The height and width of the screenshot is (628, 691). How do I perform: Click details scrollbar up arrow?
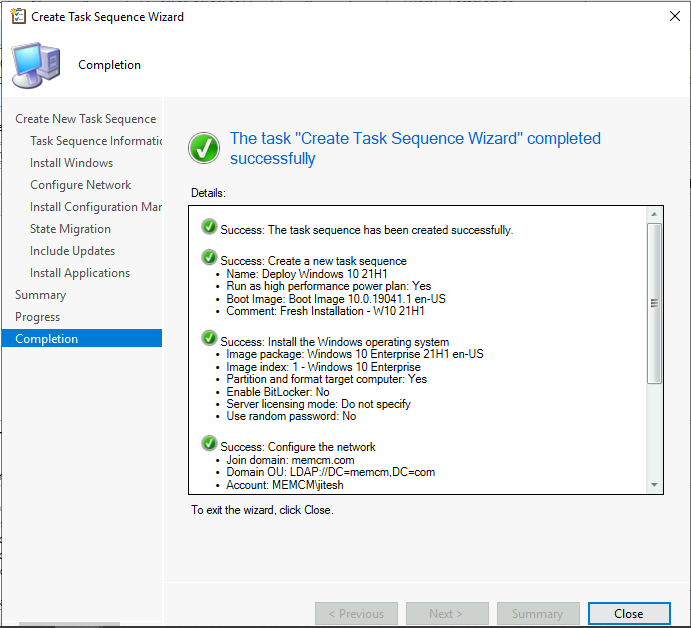tap(654, 214)
